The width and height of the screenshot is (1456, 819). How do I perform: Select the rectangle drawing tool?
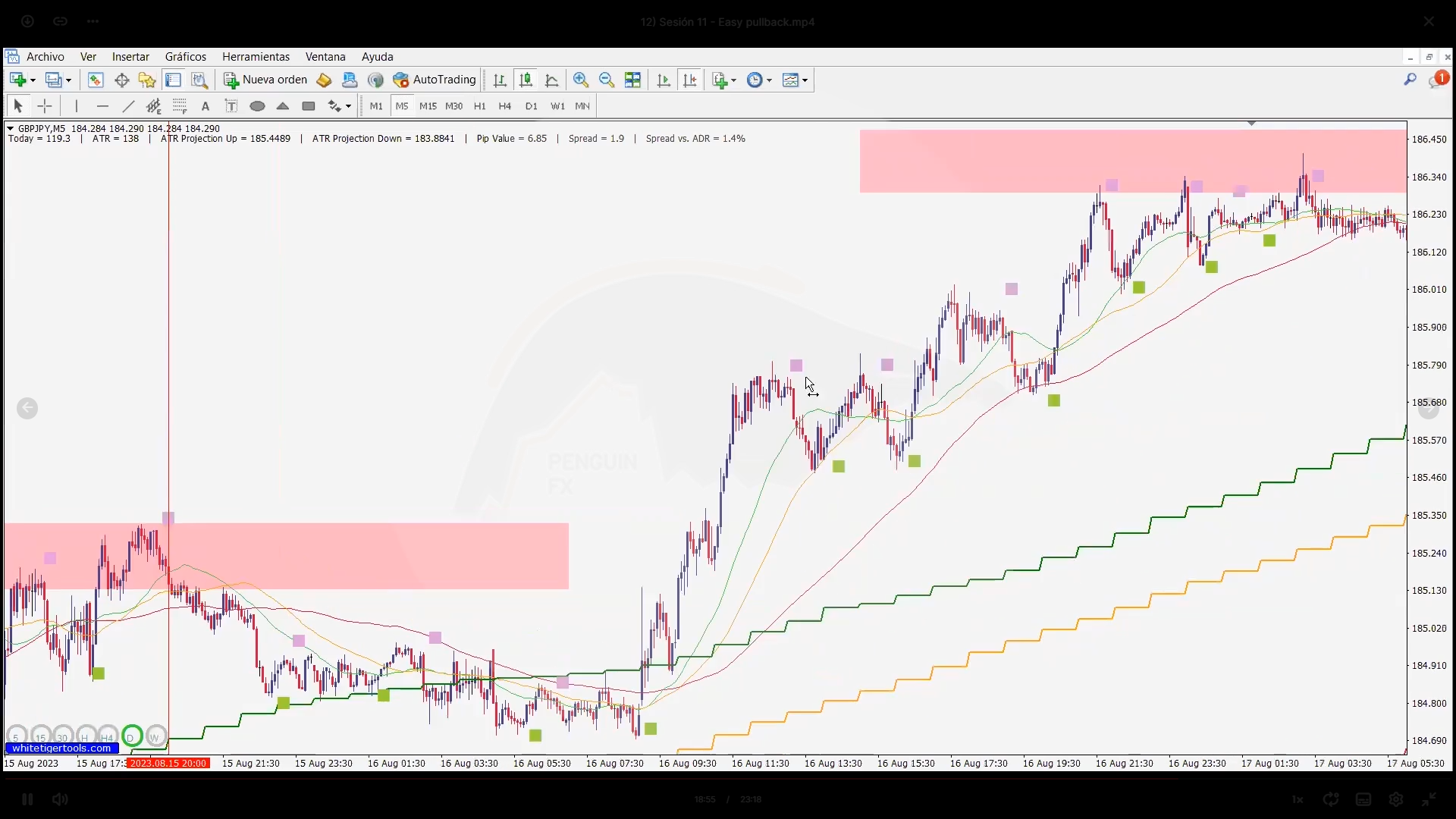tap(309, 106)
